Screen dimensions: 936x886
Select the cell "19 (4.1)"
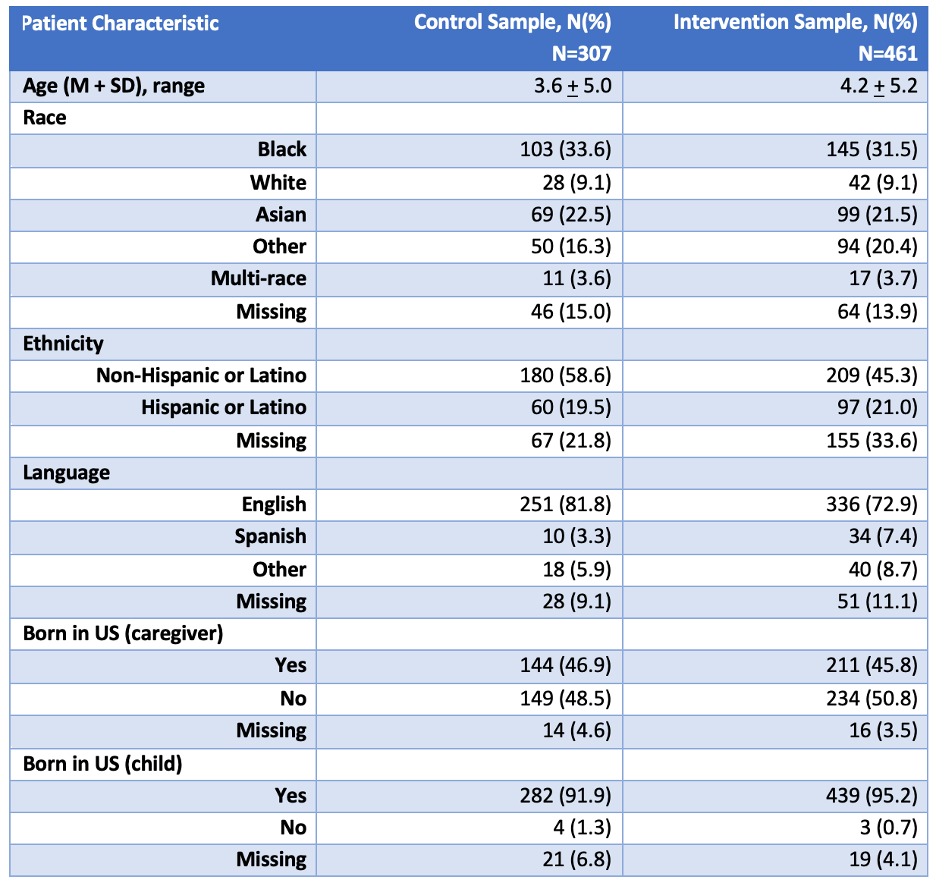pyautogui.click(x=883, y=860)
